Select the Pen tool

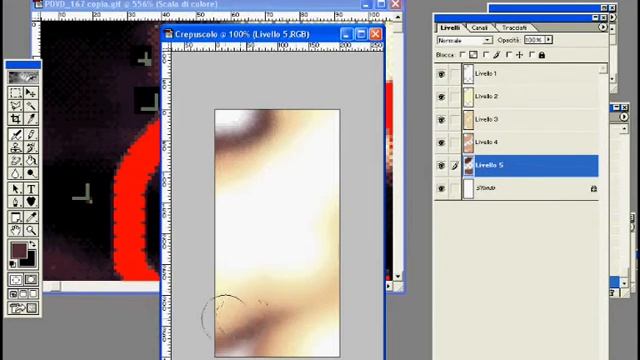click(16, 202)
